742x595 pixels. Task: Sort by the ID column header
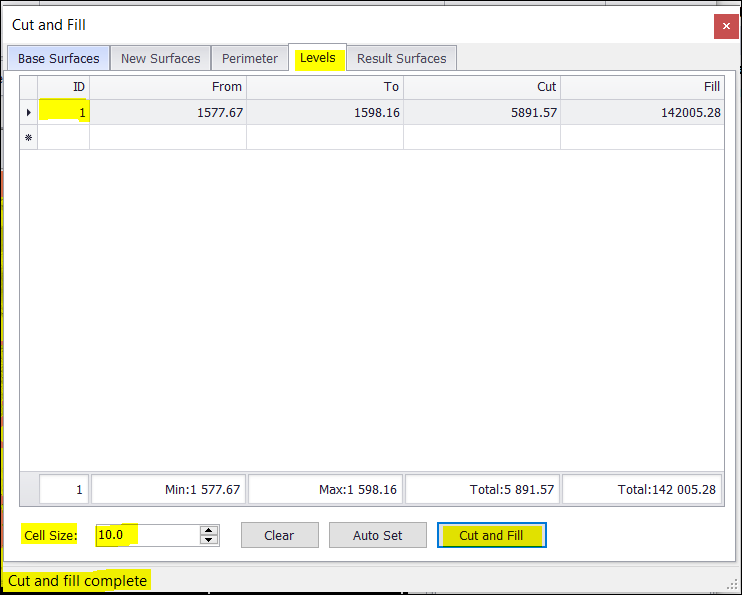coord(64,87)
